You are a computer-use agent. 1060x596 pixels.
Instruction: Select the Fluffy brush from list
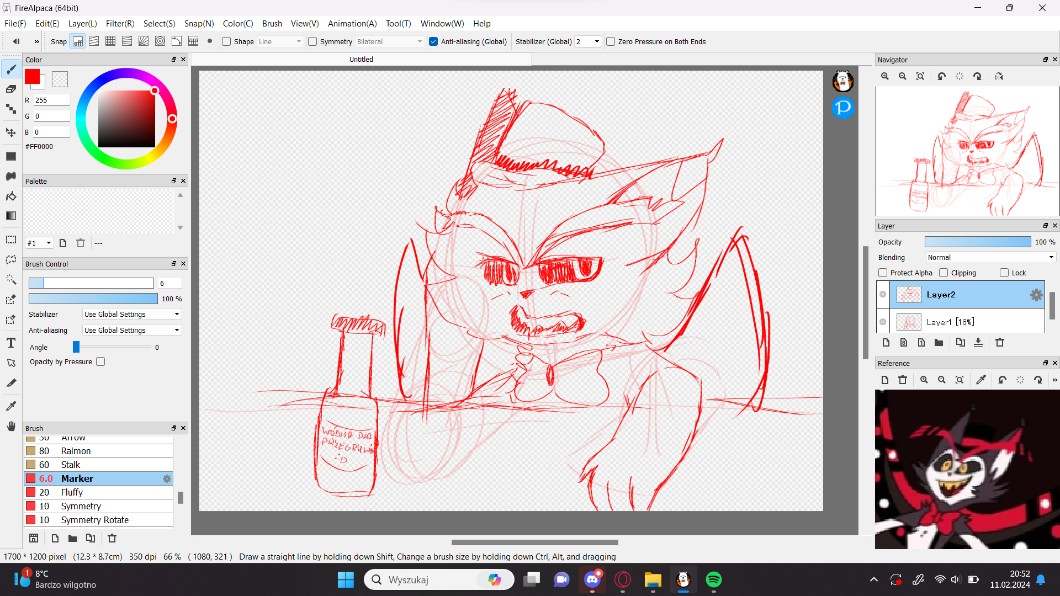click(72, 493)
